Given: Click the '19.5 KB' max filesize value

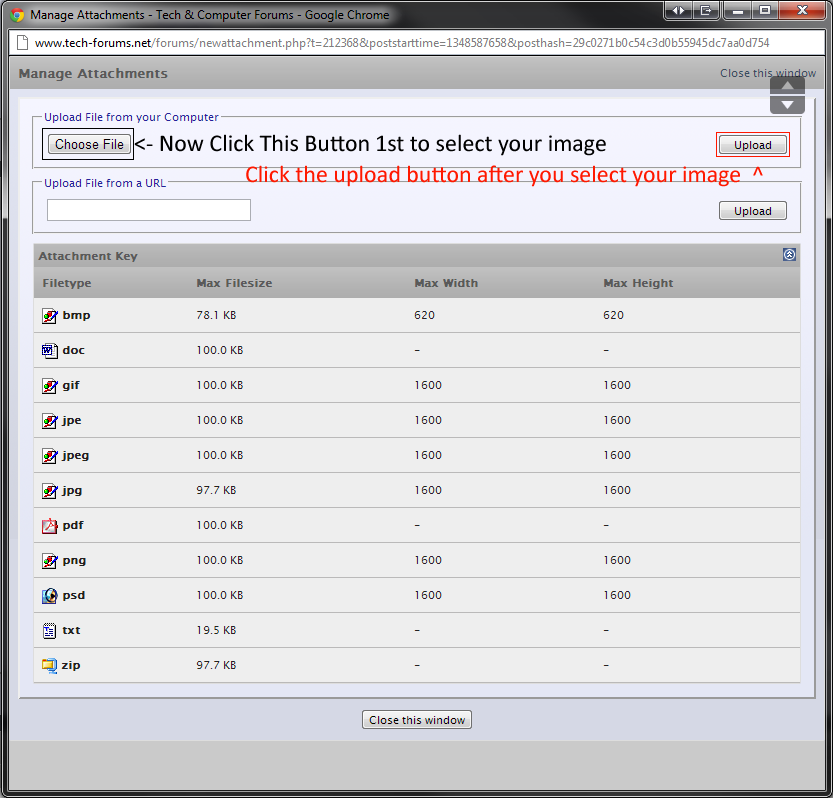Looking at the screenshot, I should [x=216, y=630].
